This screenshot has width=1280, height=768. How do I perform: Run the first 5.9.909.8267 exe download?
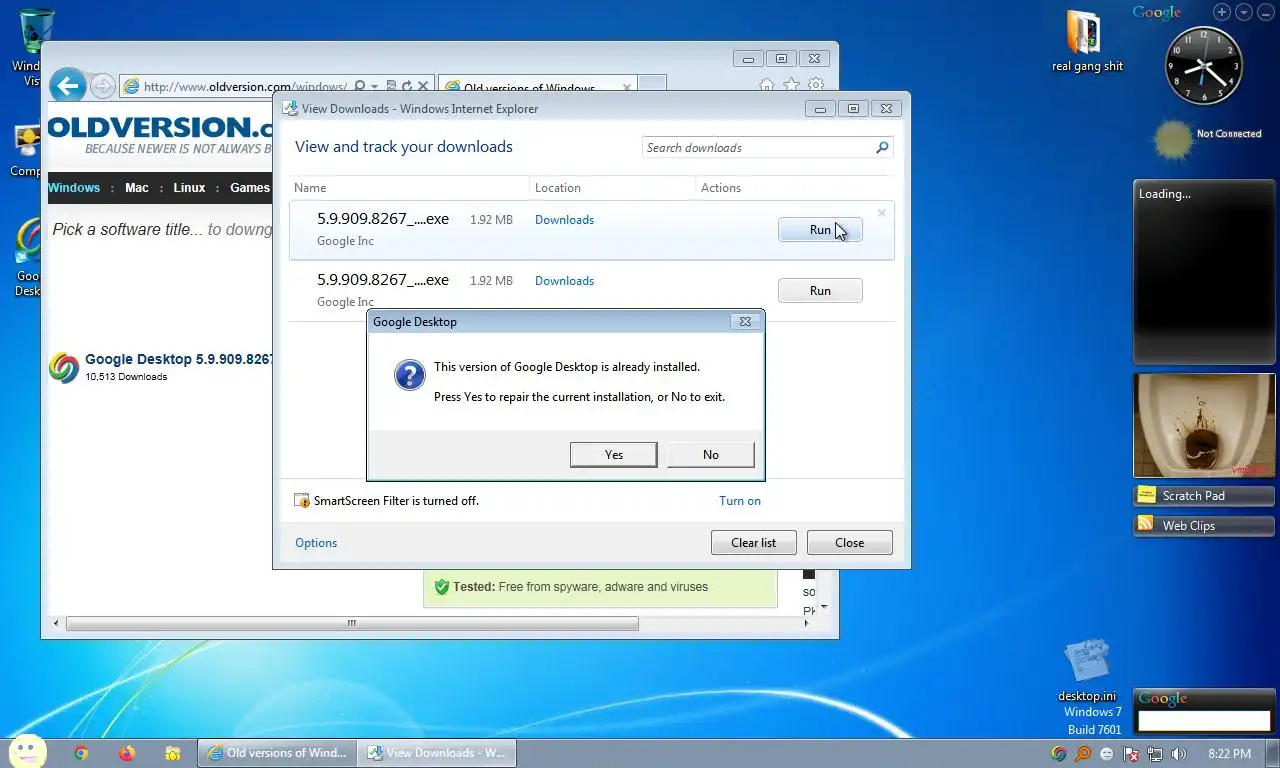pos(820,230)
